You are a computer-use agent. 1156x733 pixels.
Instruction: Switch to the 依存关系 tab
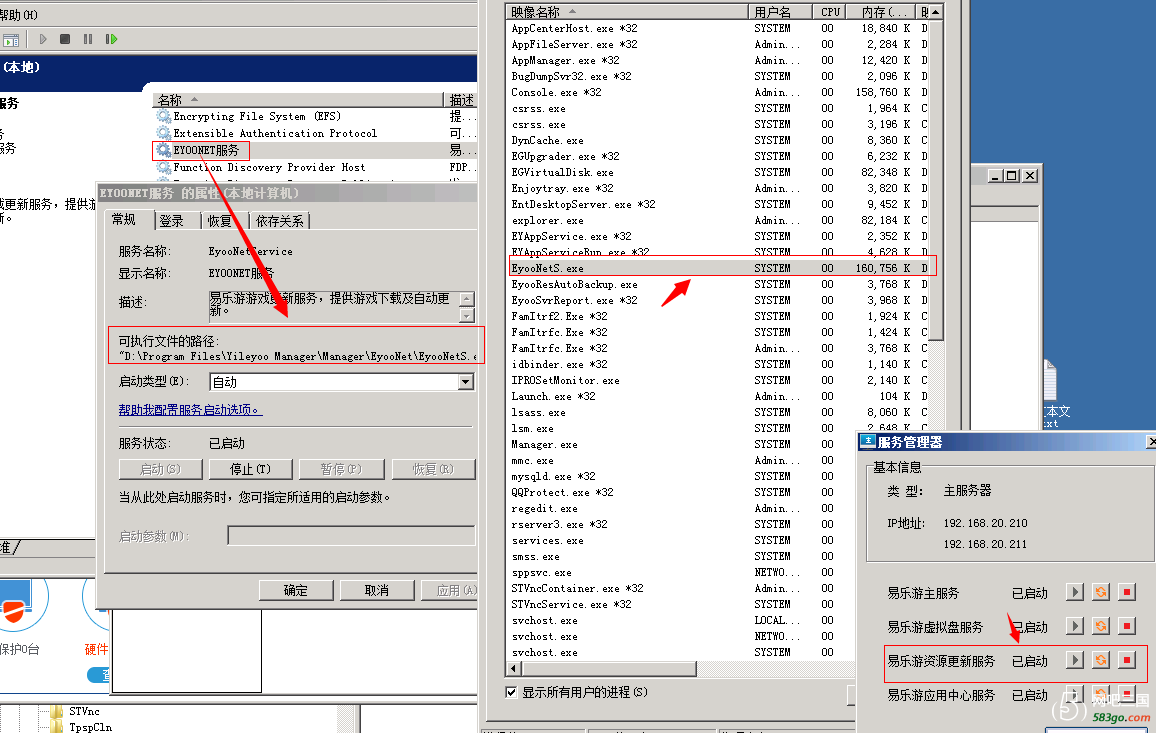279,221
